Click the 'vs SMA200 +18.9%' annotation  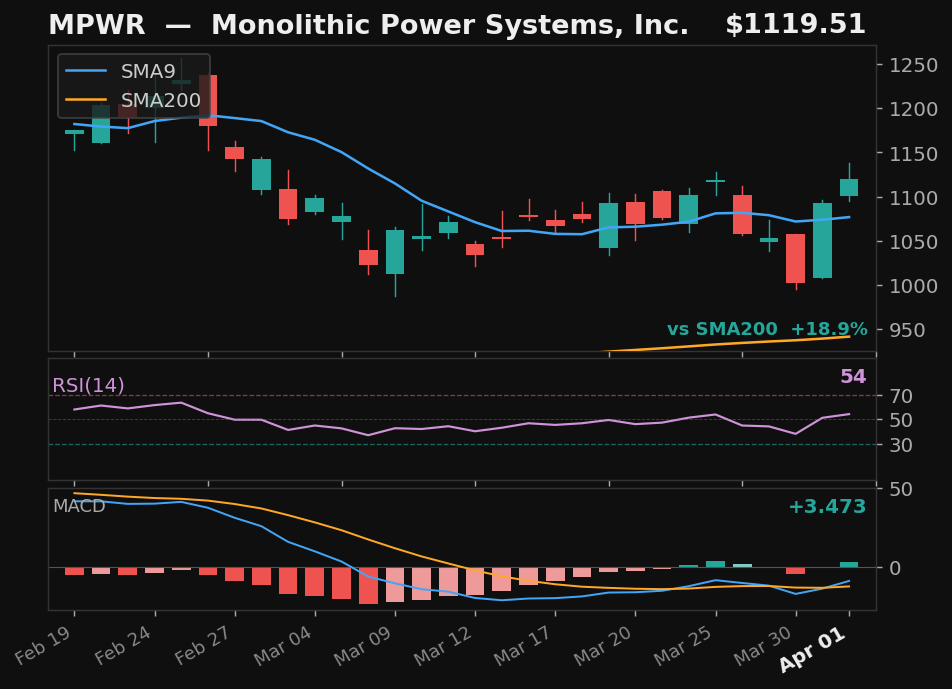(767, 329)
